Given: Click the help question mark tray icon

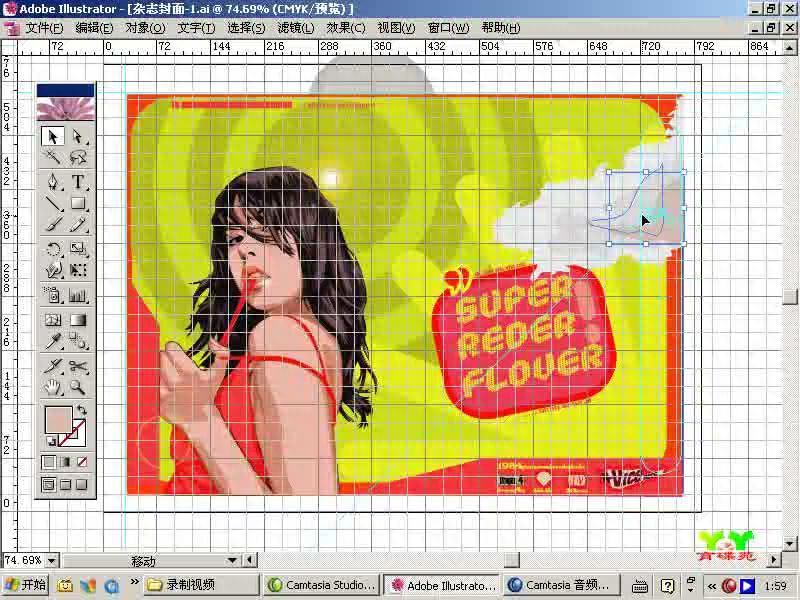Looking at the screenshot, I should (667, 586).
